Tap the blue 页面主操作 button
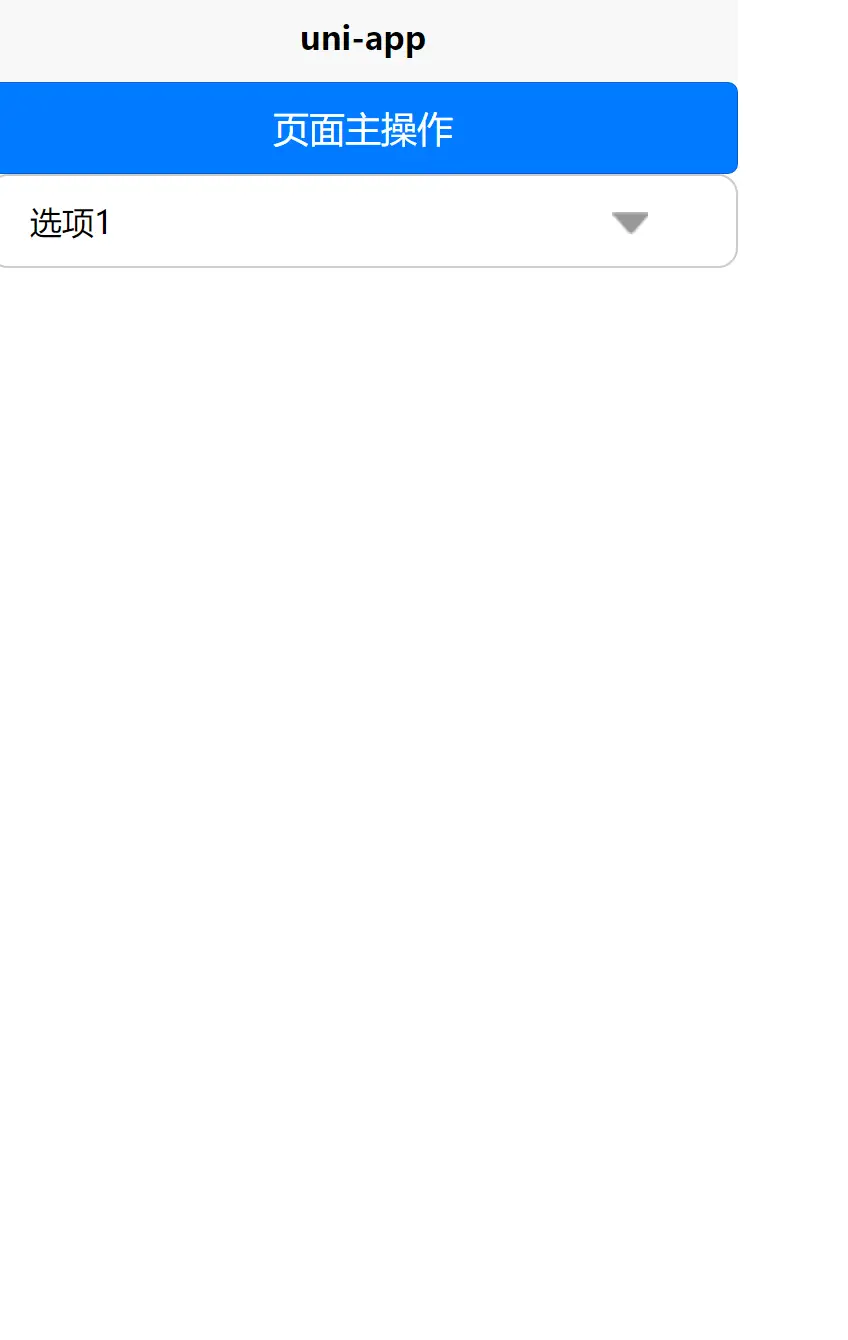848x1340 pixels. (368, 128)
